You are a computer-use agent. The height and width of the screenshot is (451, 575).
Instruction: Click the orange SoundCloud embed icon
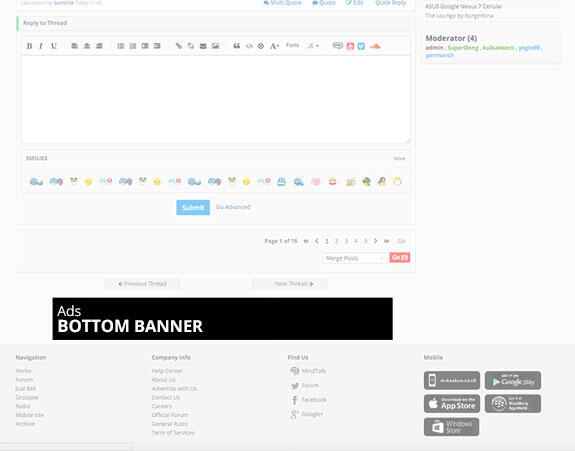point(375,46)
